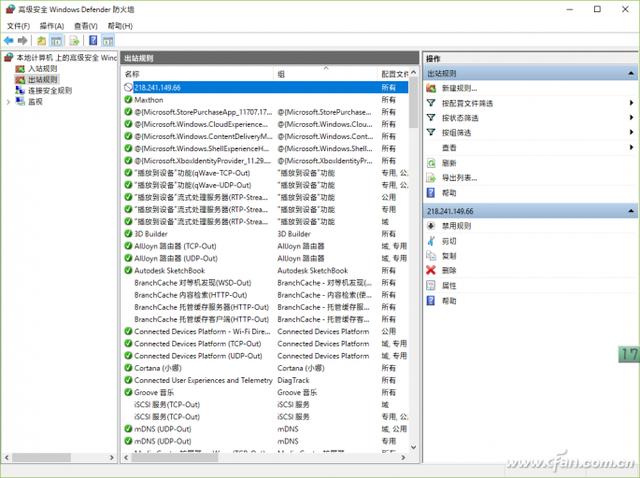Open 属性 for rule 218.241.149.66
640x478 pixels.
coord(449,285)
